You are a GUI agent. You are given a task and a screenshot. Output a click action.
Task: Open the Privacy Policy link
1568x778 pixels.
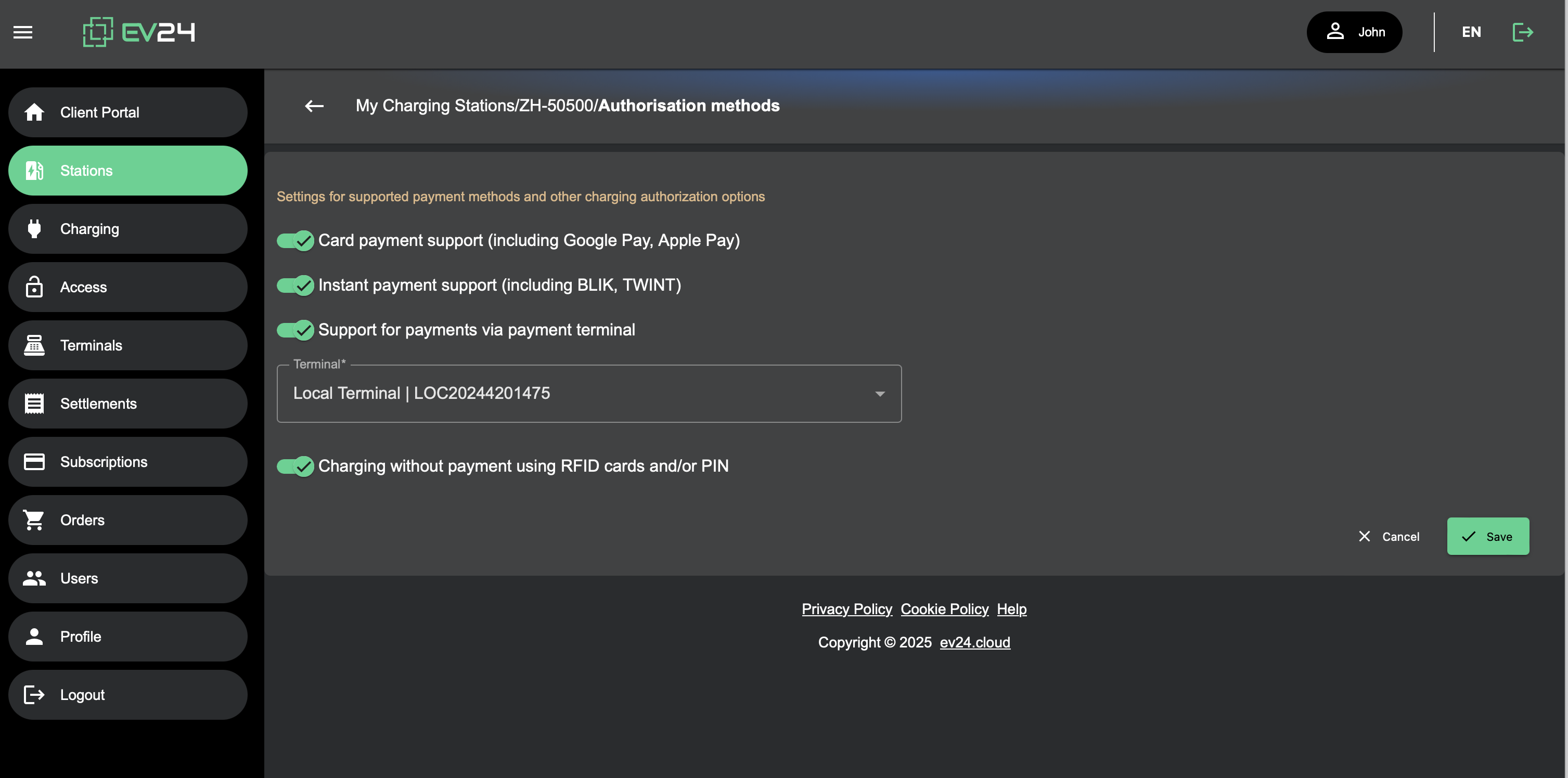[847, 609]
